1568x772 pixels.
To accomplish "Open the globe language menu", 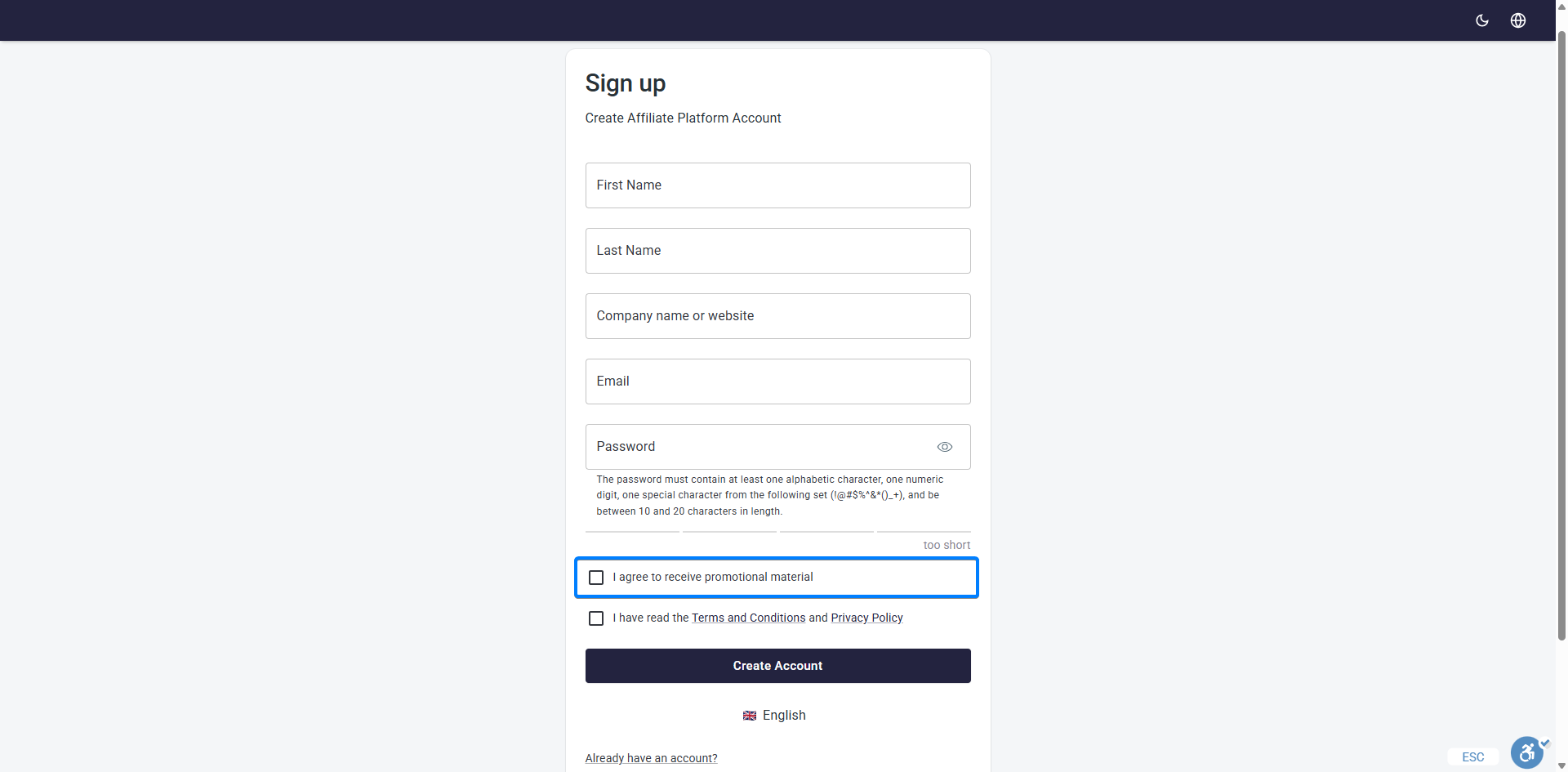I will coord(1517,20).
